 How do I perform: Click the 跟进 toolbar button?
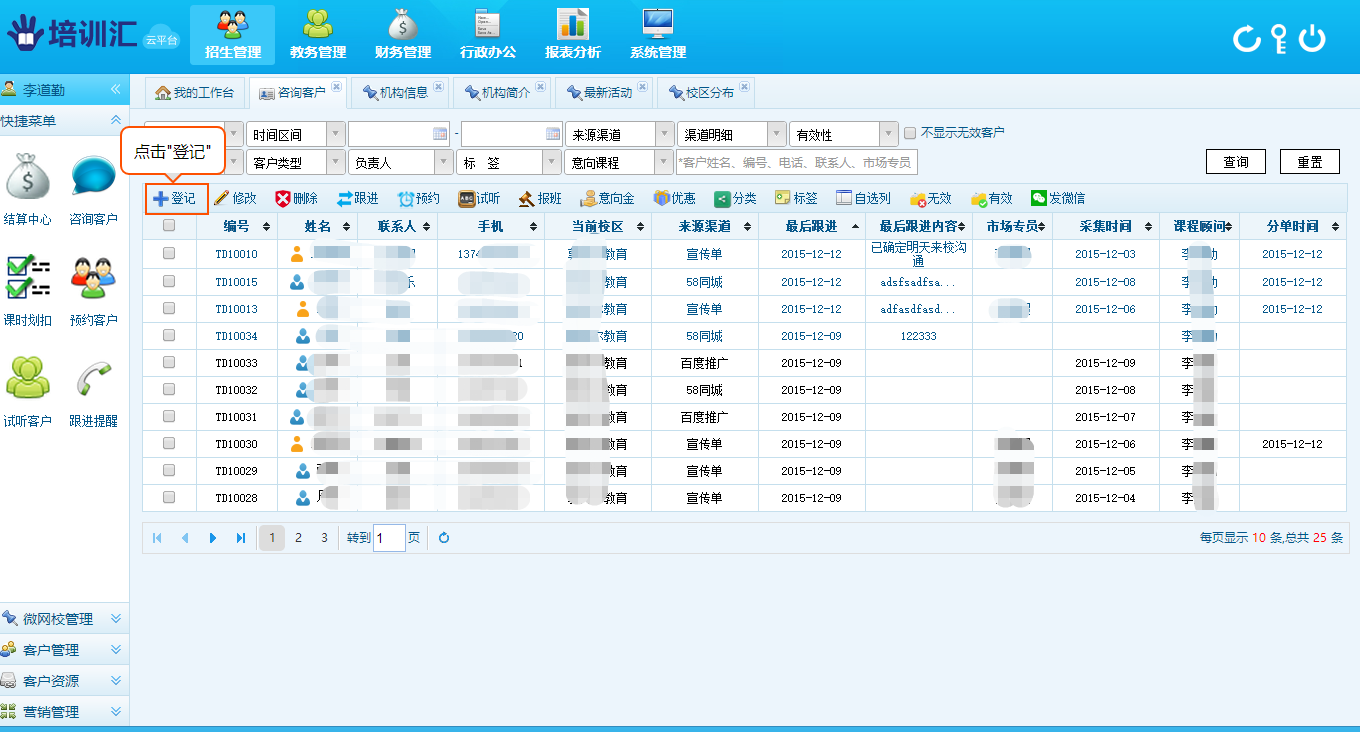(358, 199)
